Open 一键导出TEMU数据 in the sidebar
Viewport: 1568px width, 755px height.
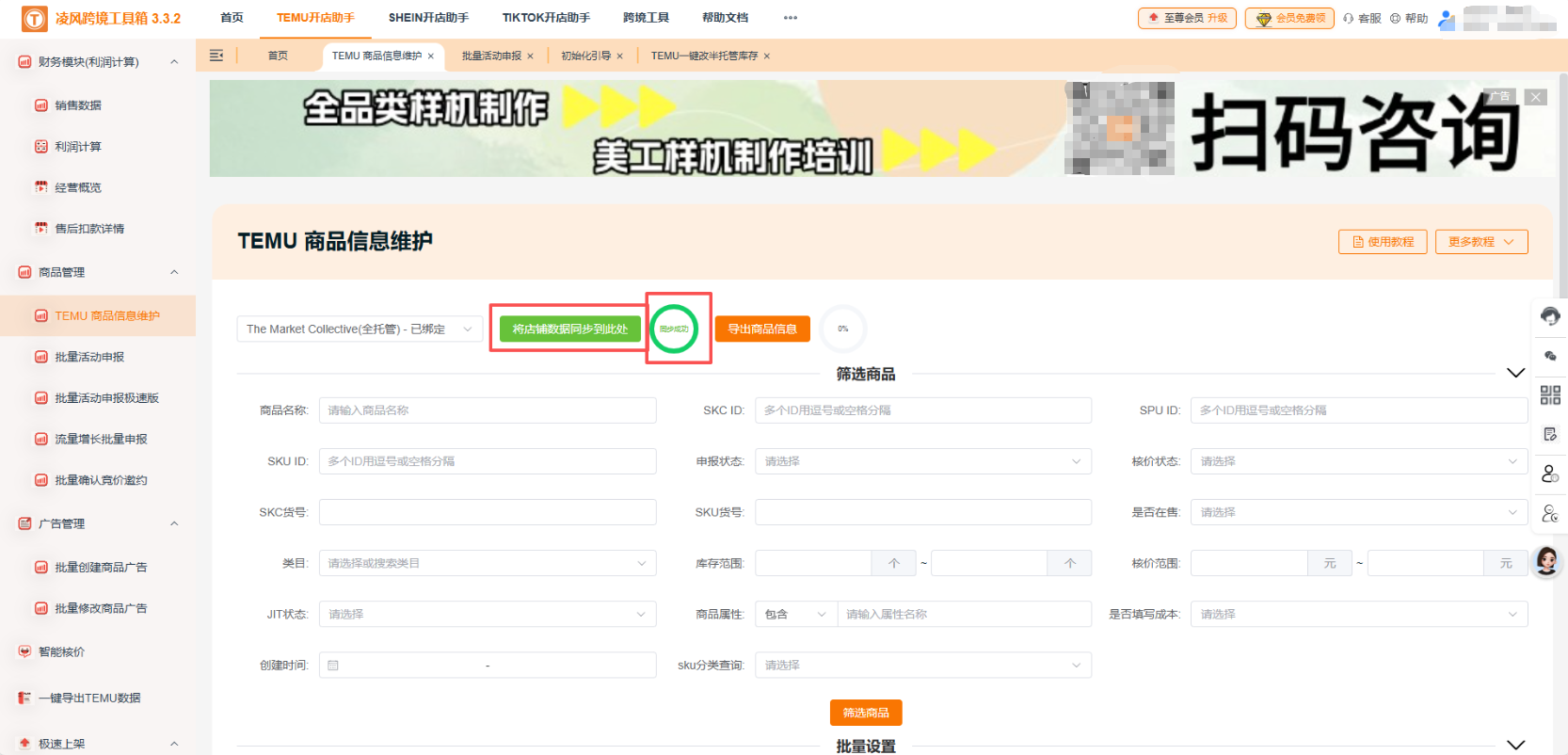point(89,699)
